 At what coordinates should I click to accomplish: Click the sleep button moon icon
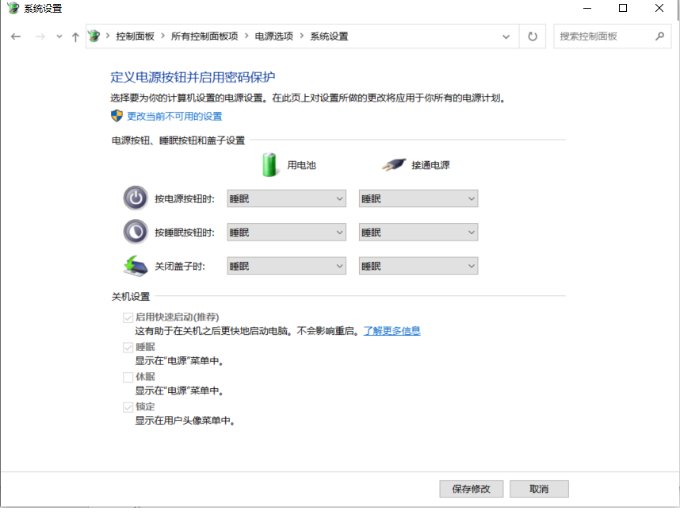(135, 232)
